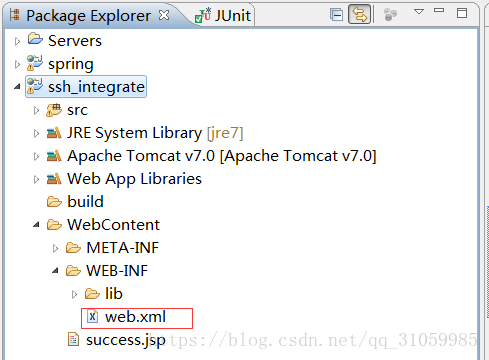Expand the Apache Tomcat v7.0 library
Viewport: 489px width, 360px height.
coord(36,156)
